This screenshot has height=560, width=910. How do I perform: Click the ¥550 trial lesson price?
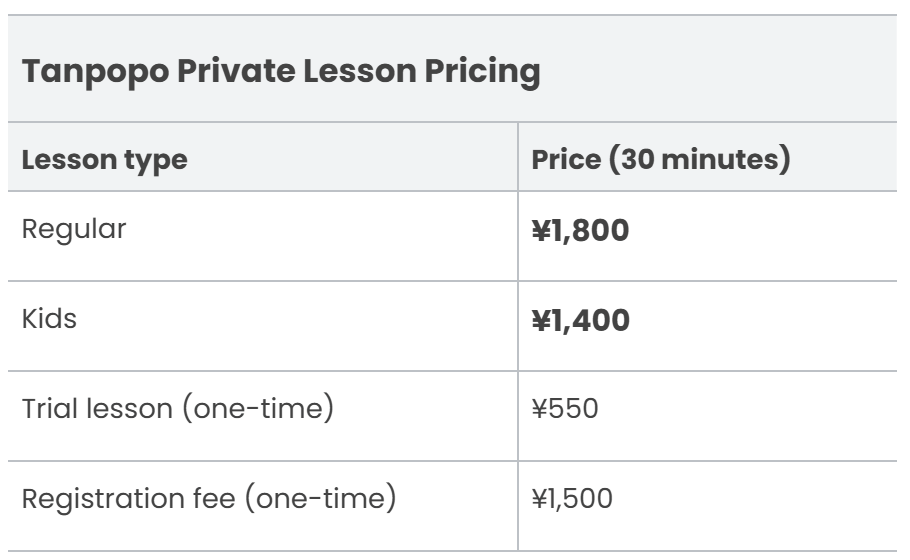566,410
